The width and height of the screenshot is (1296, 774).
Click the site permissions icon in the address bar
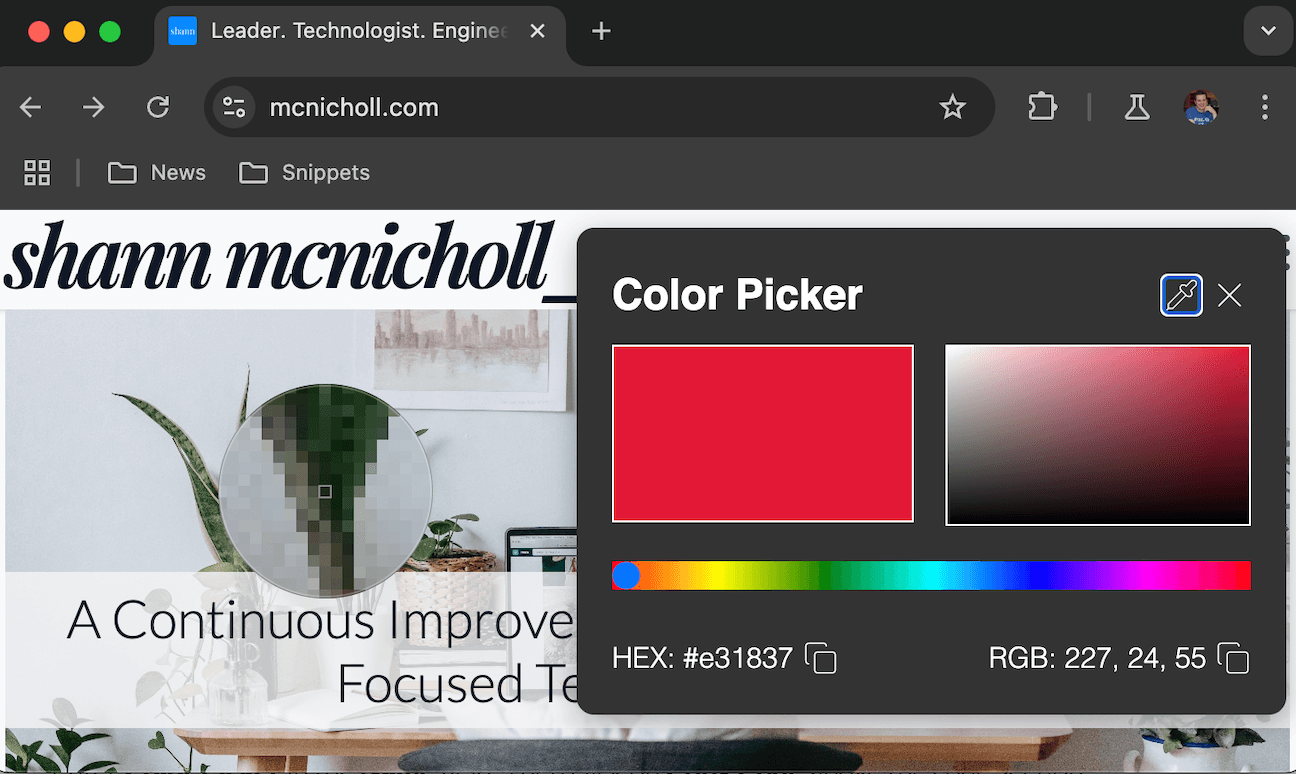point(233,106)
